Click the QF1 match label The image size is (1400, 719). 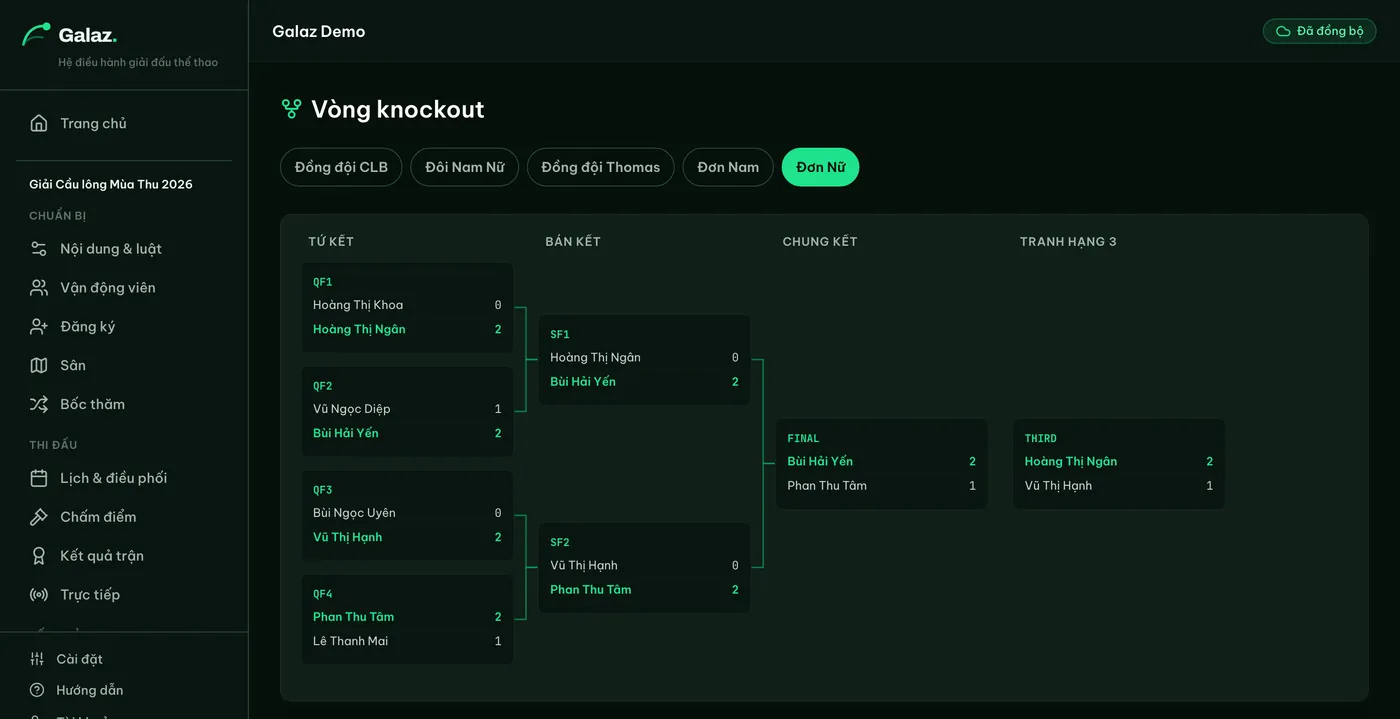point(323,282)
